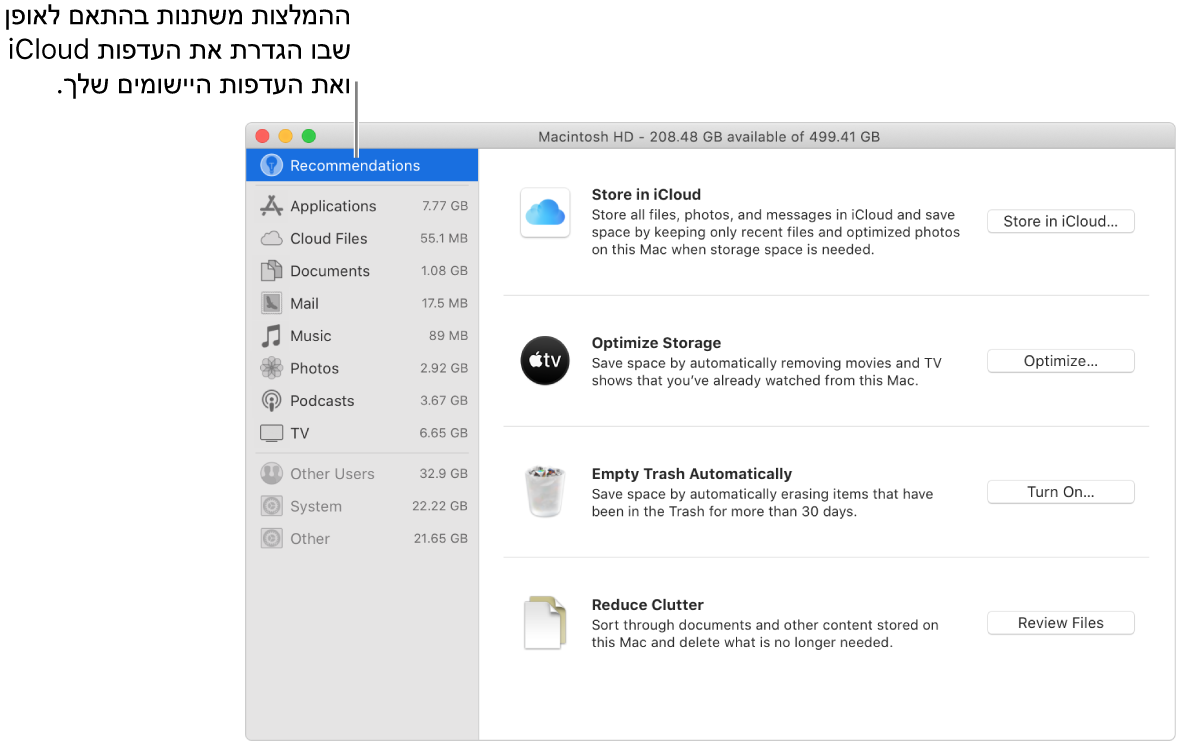Click the Optimize Storage heading
Image resolution: width=1178 pixels, height=742 pixels.
656,343
